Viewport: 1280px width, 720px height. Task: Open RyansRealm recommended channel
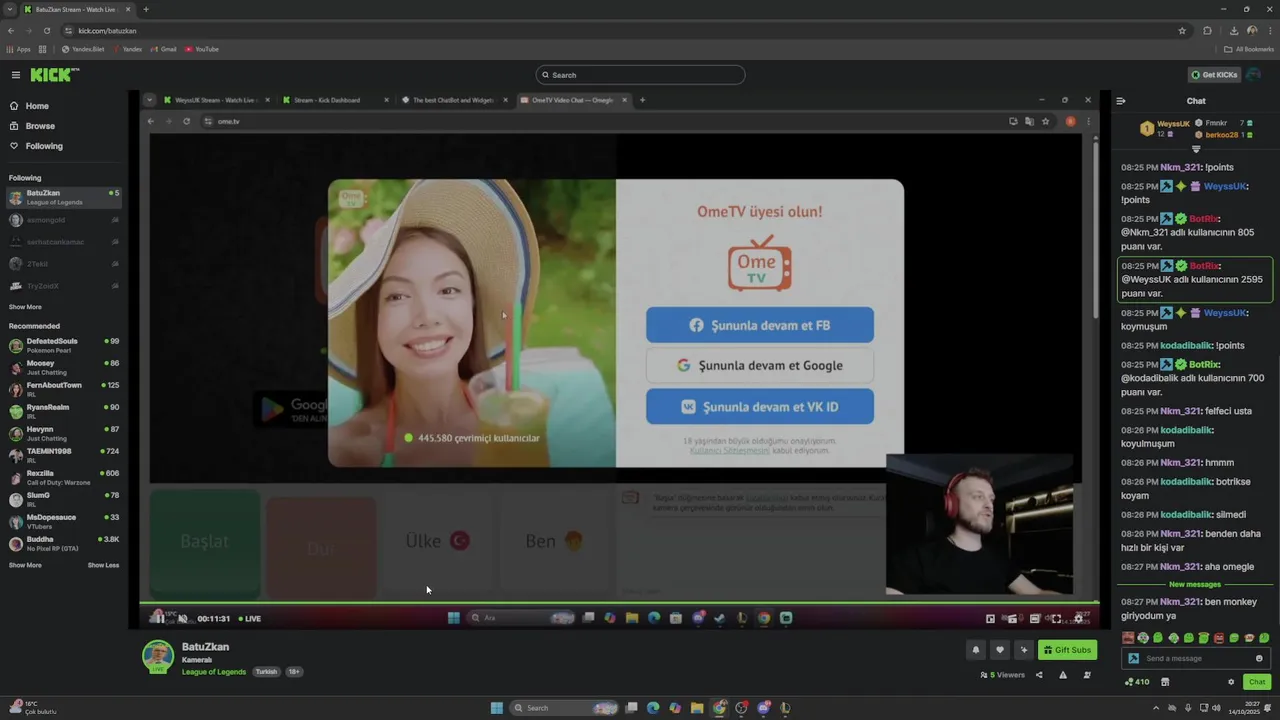[64, 411]
